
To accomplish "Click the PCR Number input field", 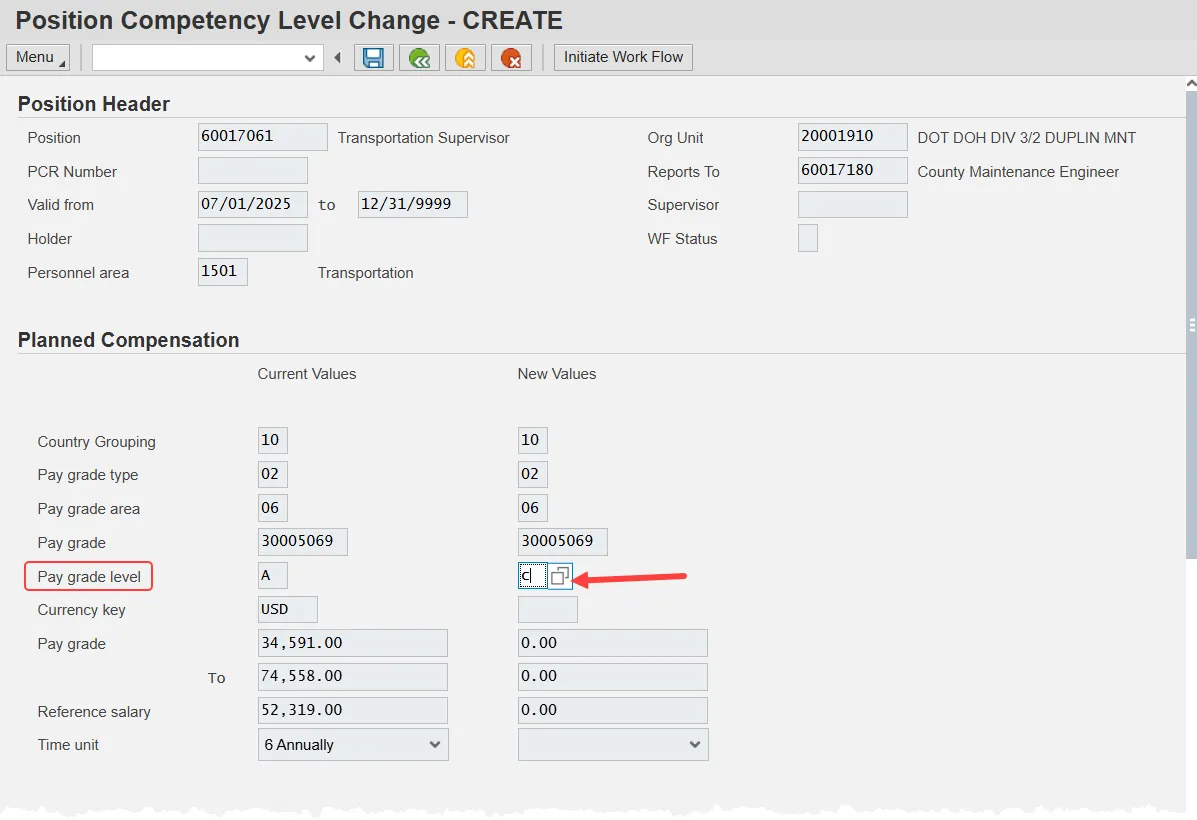I will pos(252,171).
